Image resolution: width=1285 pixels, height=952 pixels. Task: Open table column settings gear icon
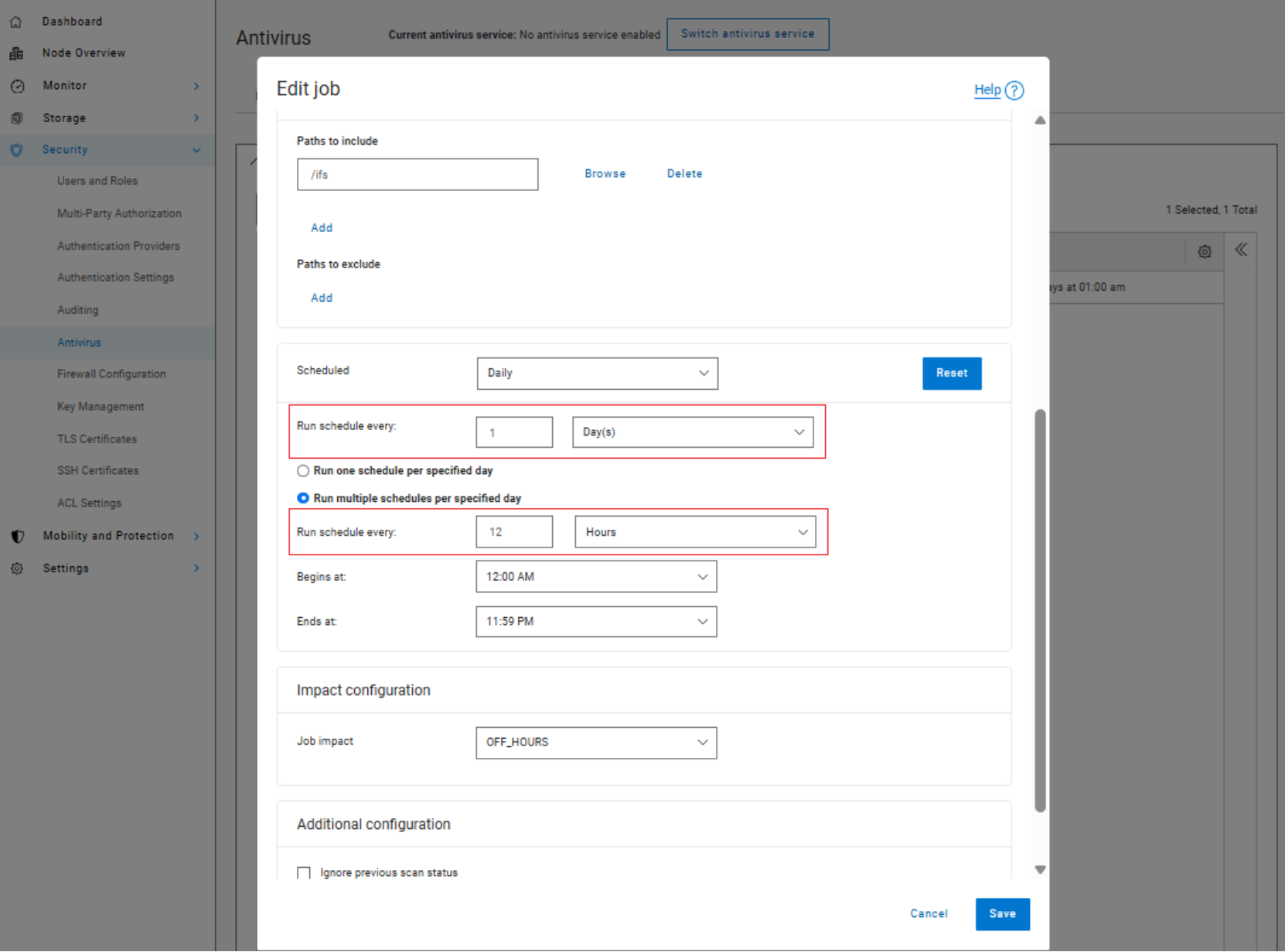[x=1205, y=251]
